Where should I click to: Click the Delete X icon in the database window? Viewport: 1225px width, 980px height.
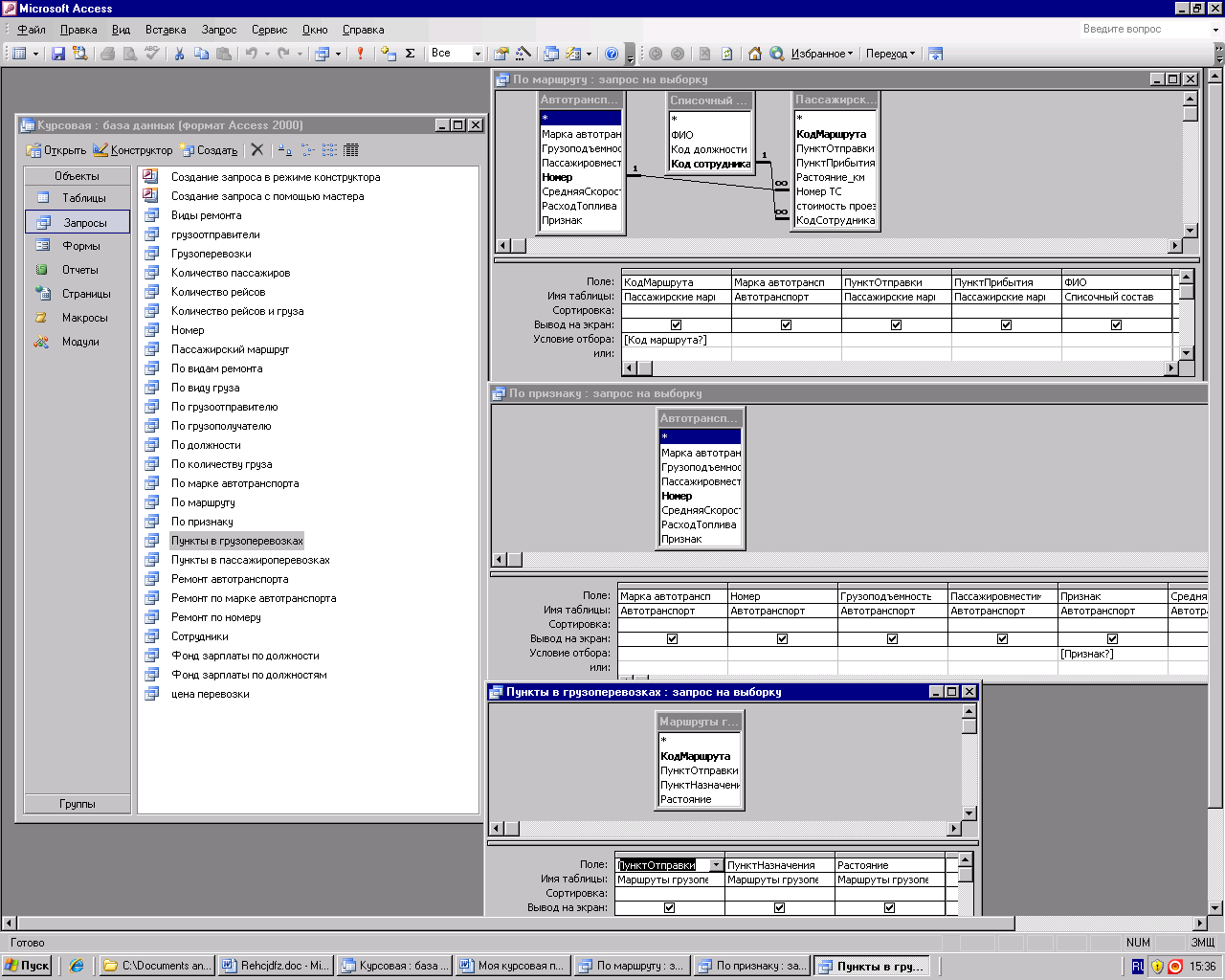[x=257, y=150]
